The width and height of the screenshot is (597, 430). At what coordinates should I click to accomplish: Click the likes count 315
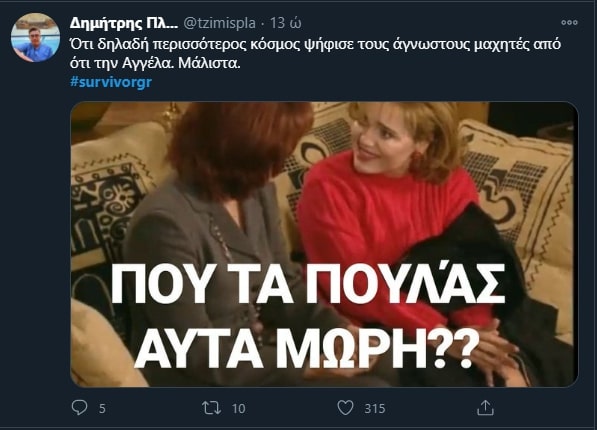(375, 409)
